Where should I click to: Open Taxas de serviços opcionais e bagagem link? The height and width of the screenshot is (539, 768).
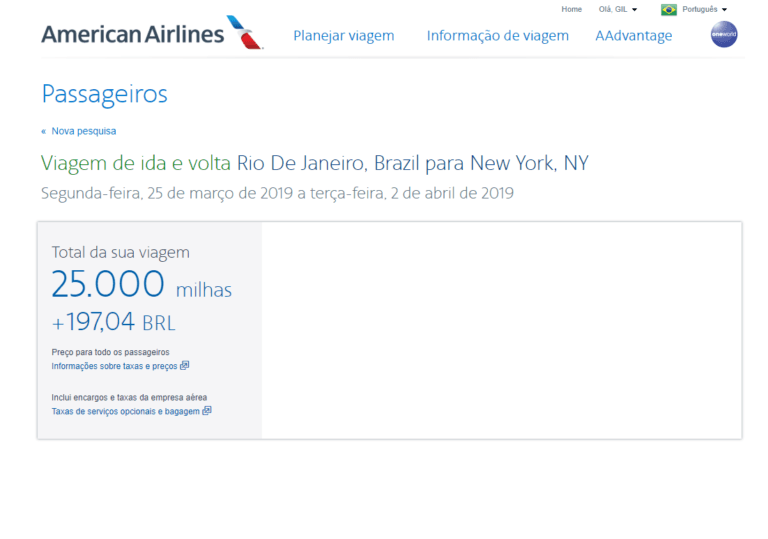click(x=126, y=411)
